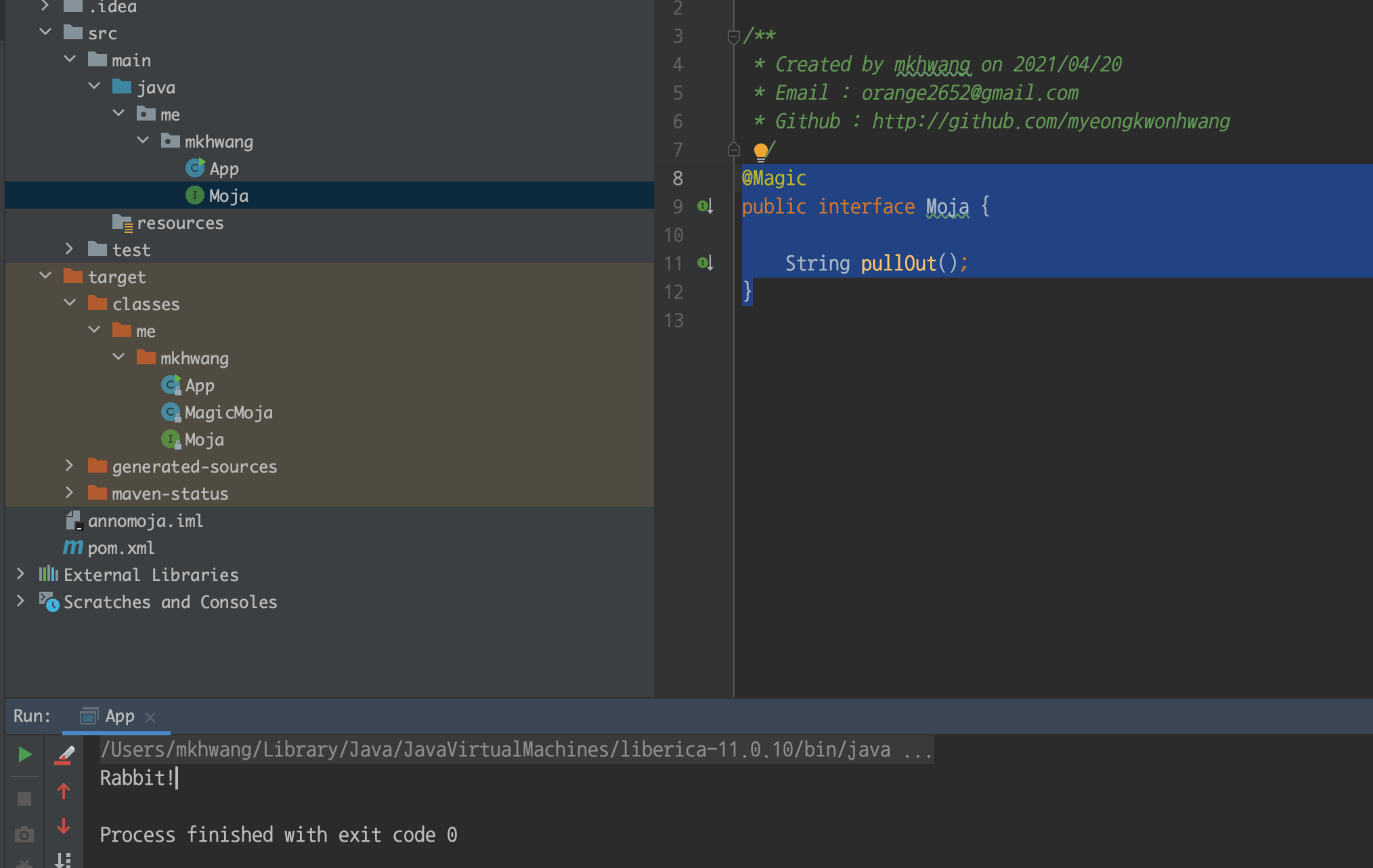This screenshot has width=1373, height=868.
Task: Close the App run tab
Action: [150, 717]
